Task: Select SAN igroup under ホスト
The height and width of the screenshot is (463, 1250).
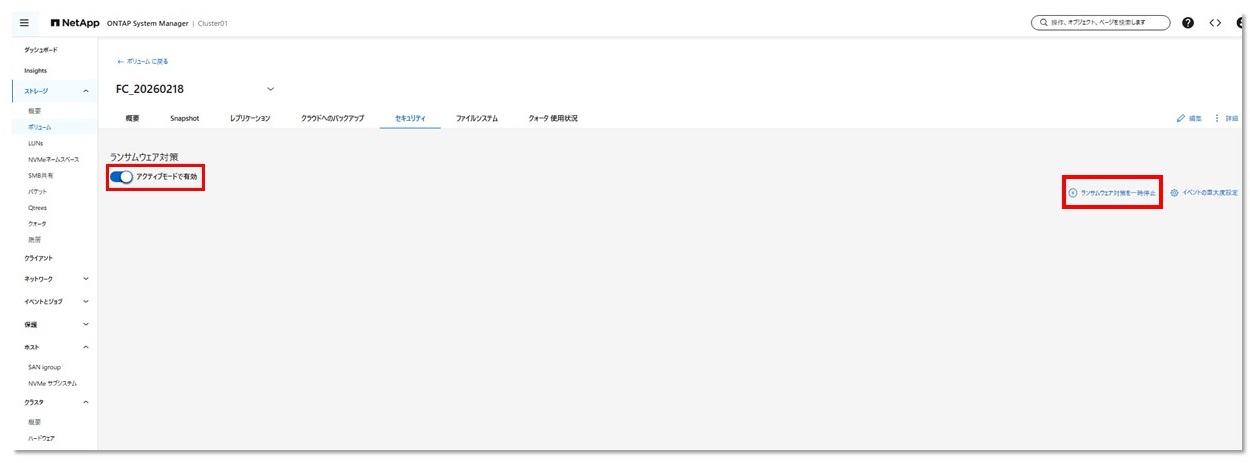Action: point(44,367)
